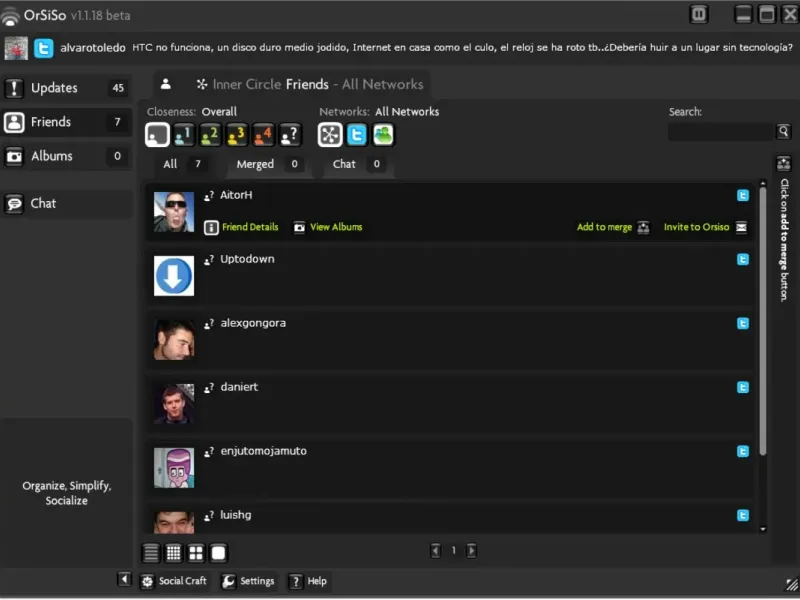
Task: Click the Invite to Orsiso envelope icon
Action: point(741,228)
